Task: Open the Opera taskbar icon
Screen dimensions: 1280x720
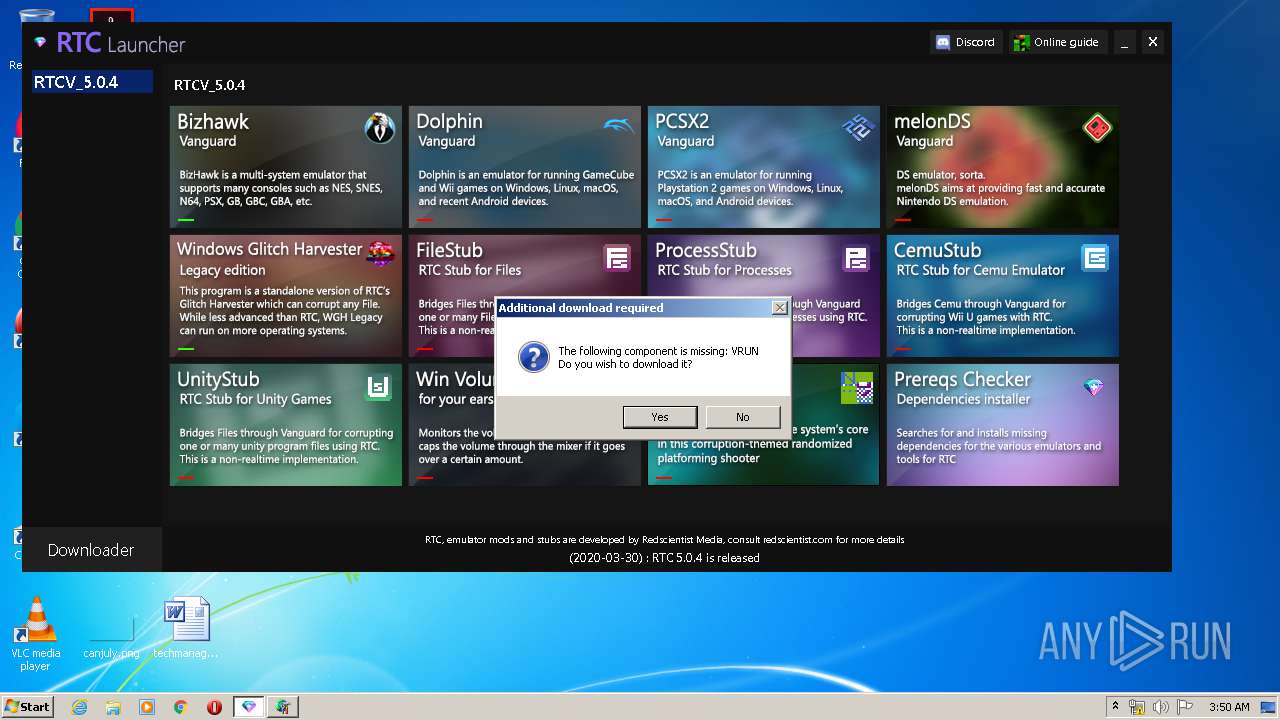Action: 214,707
